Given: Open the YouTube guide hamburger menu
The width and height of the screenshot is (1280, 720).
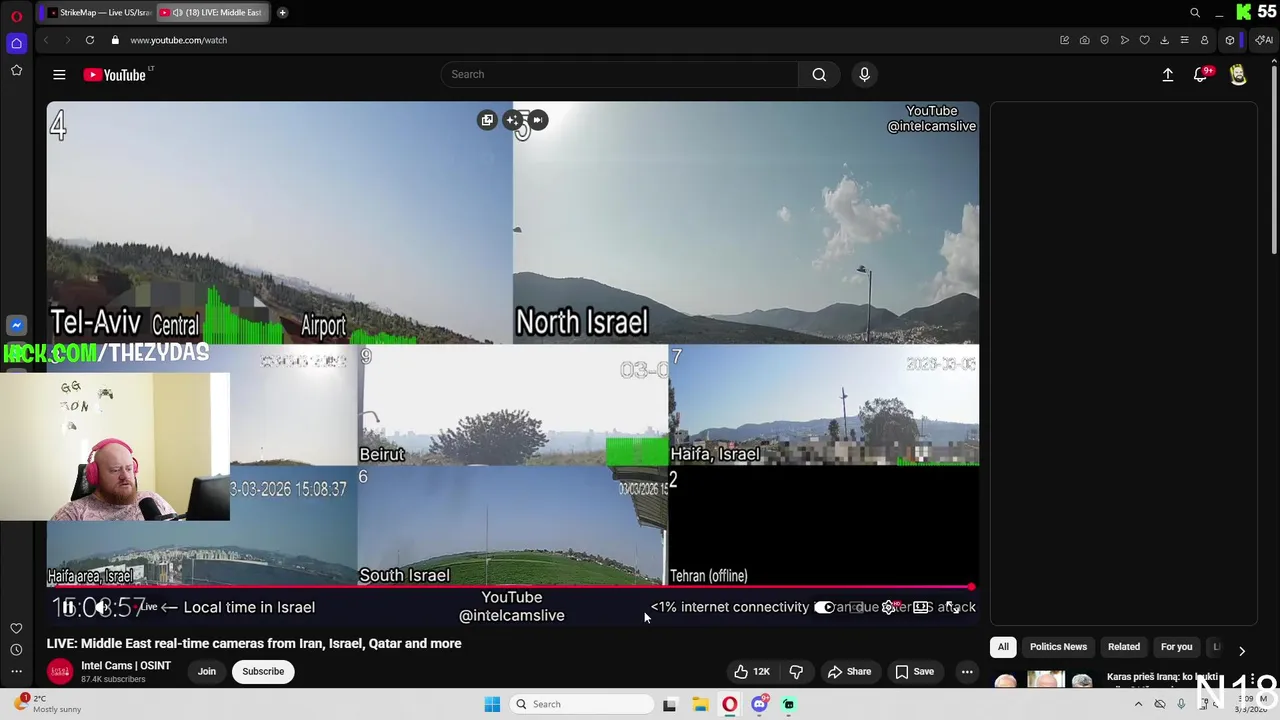Looking at the screenshot, I should (59, 74).
